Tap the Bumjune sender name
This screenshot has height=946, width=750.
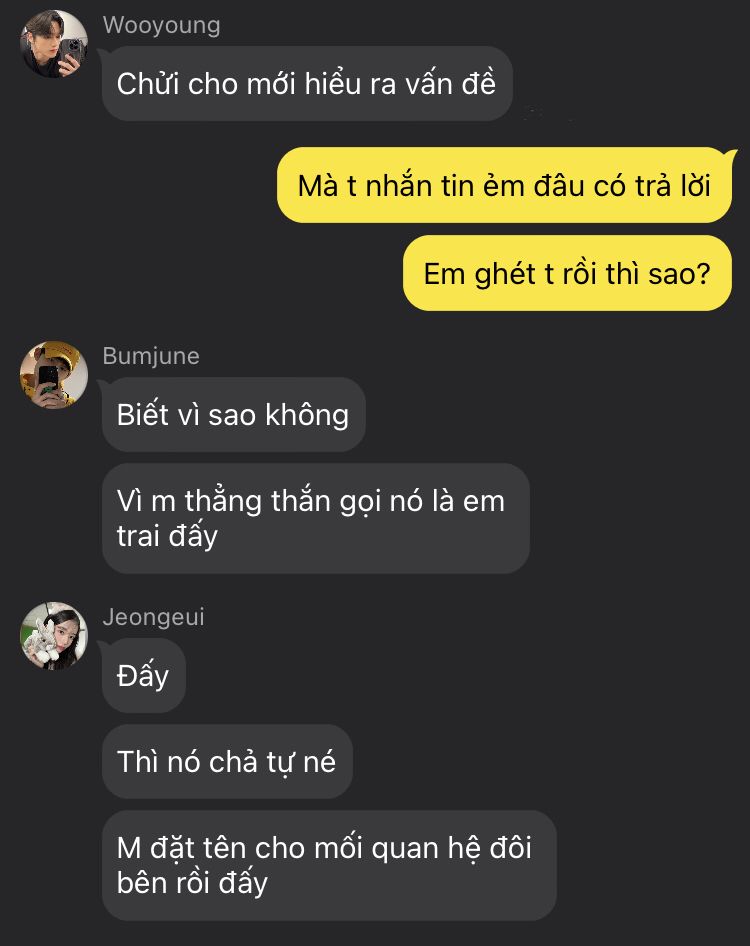151,356
